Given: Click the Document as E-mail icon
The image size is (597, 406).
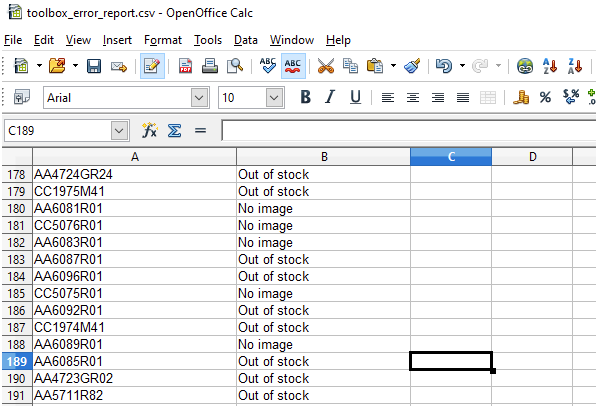Looking at the screenshot, I should pos(119,67).
